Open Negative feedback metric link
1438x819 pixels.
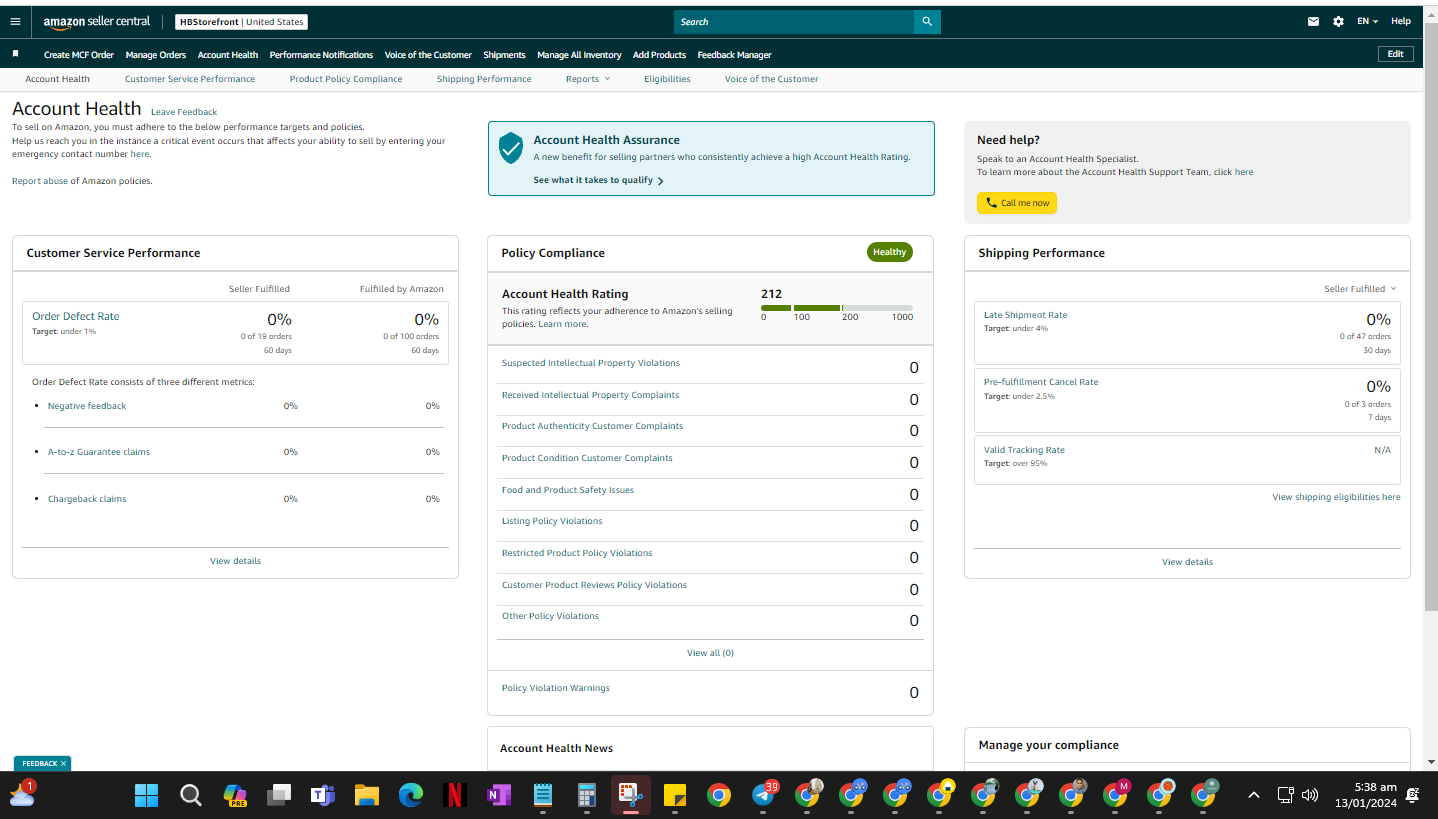[87, 406]
